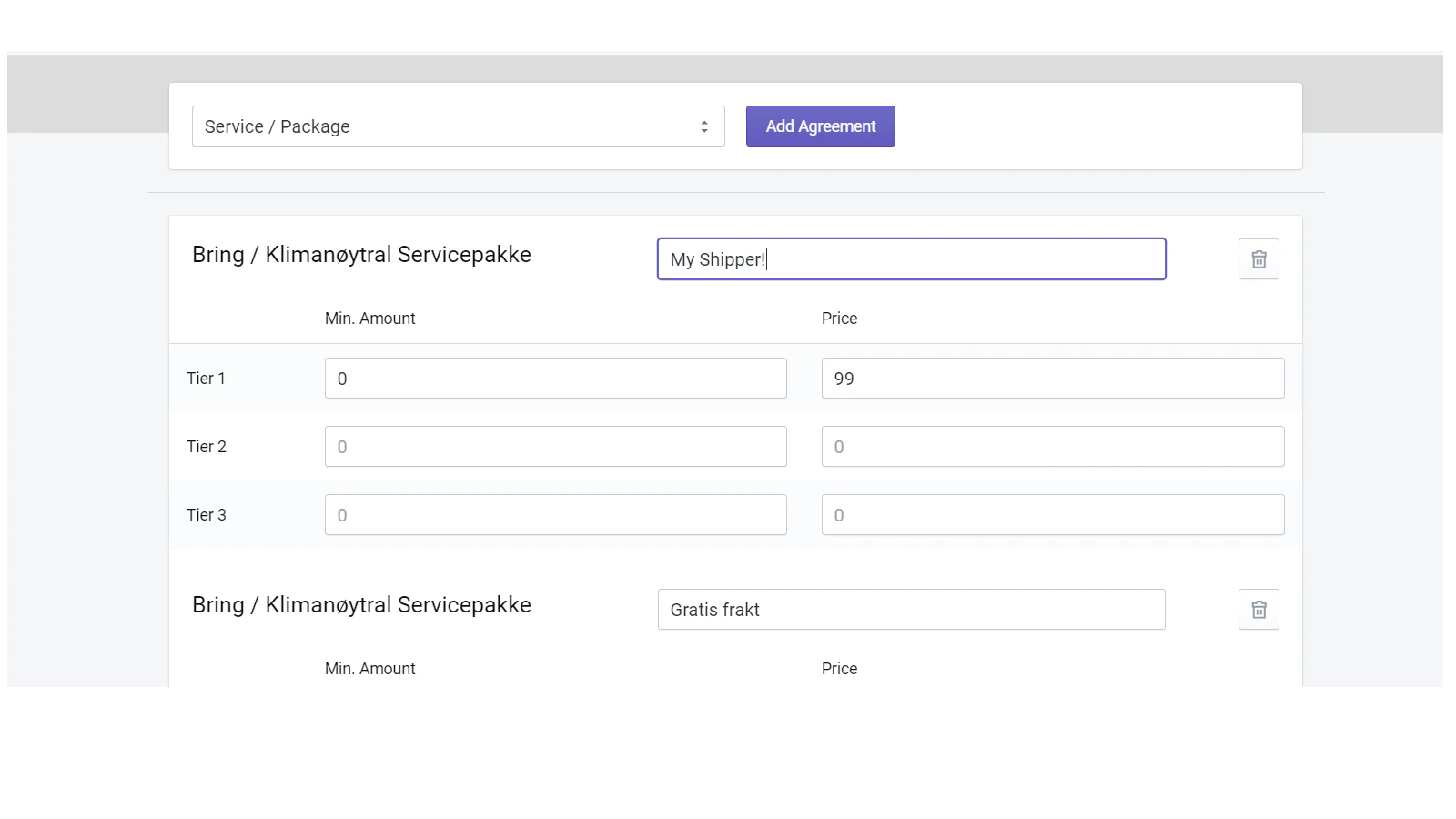
Task: Delete the My Shipper! agreement with trash icon
Action: pos(1259,259)
